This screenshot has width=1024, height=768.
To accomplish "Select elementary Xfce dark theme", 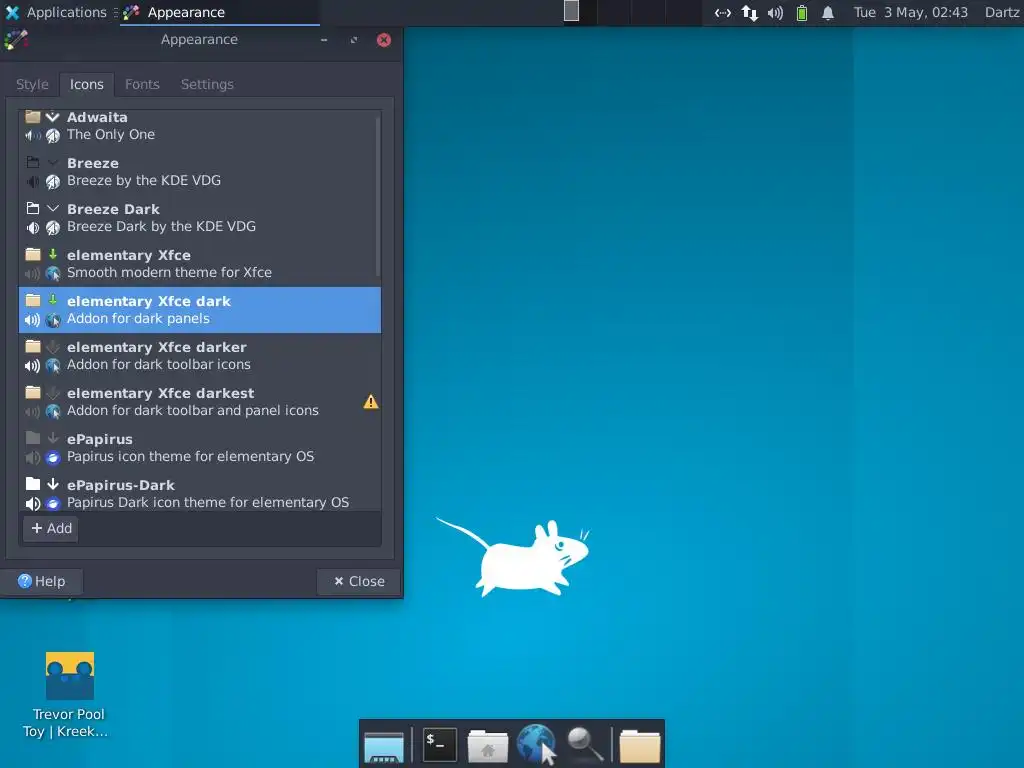I will click(199, 310).
